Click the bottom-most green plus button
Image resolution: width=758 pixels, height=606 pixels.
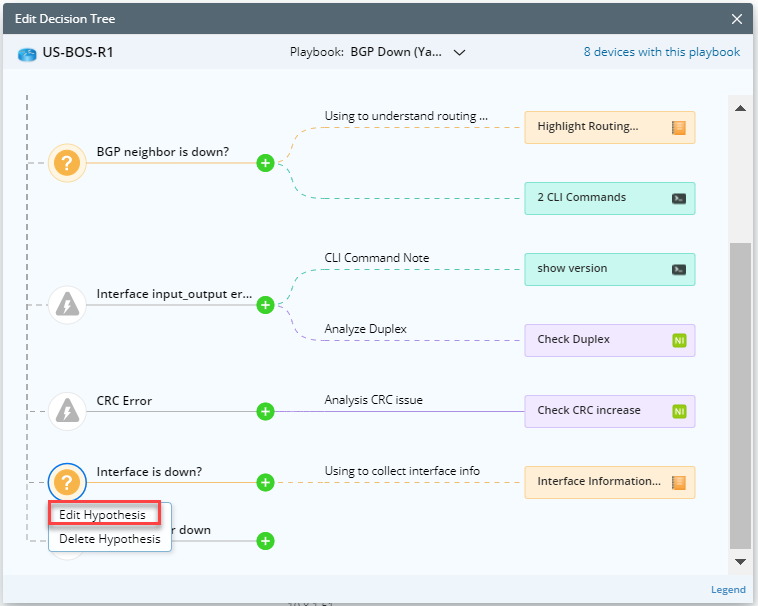tap(265, 540)
